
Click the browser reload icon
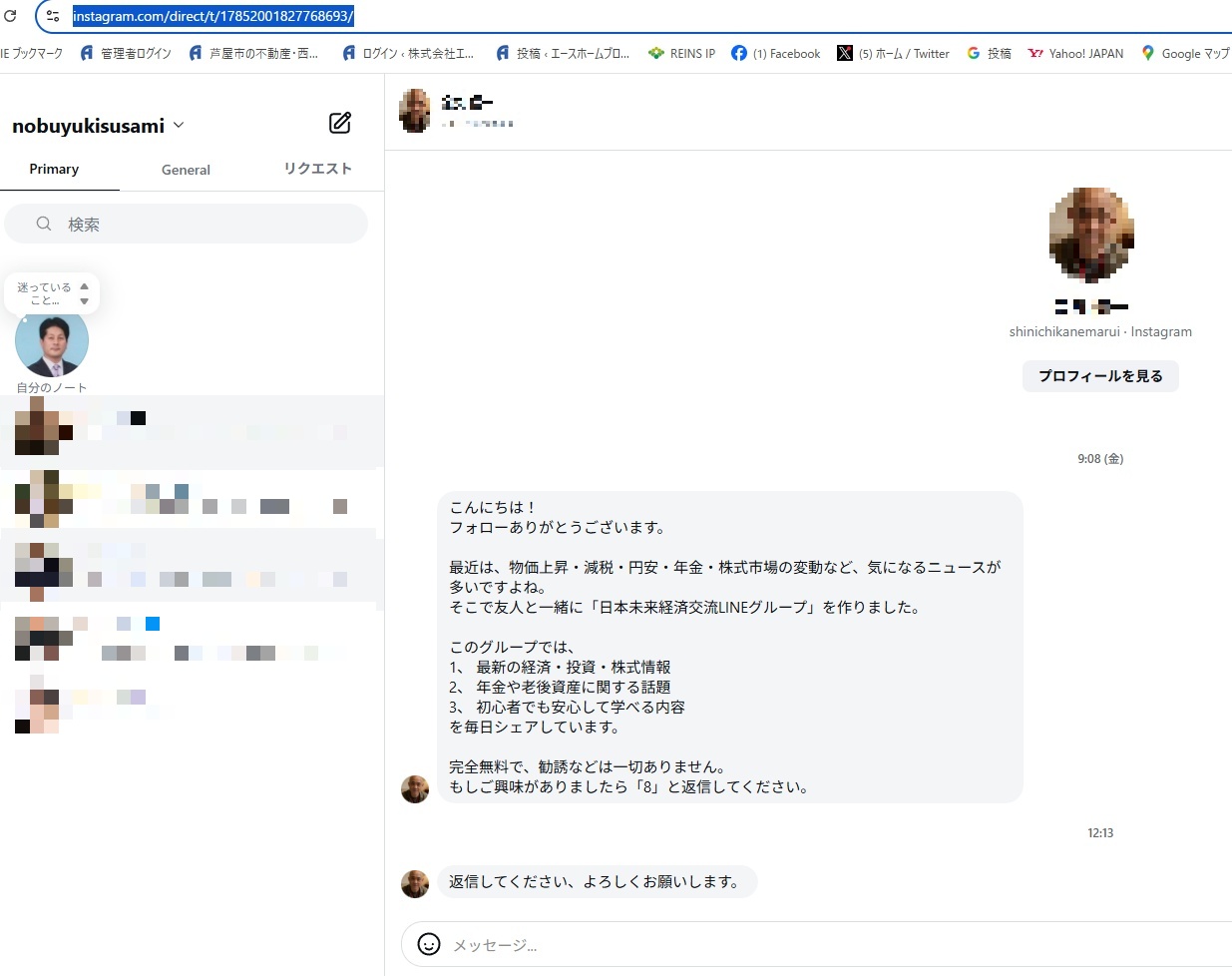(x=11, y=16)
